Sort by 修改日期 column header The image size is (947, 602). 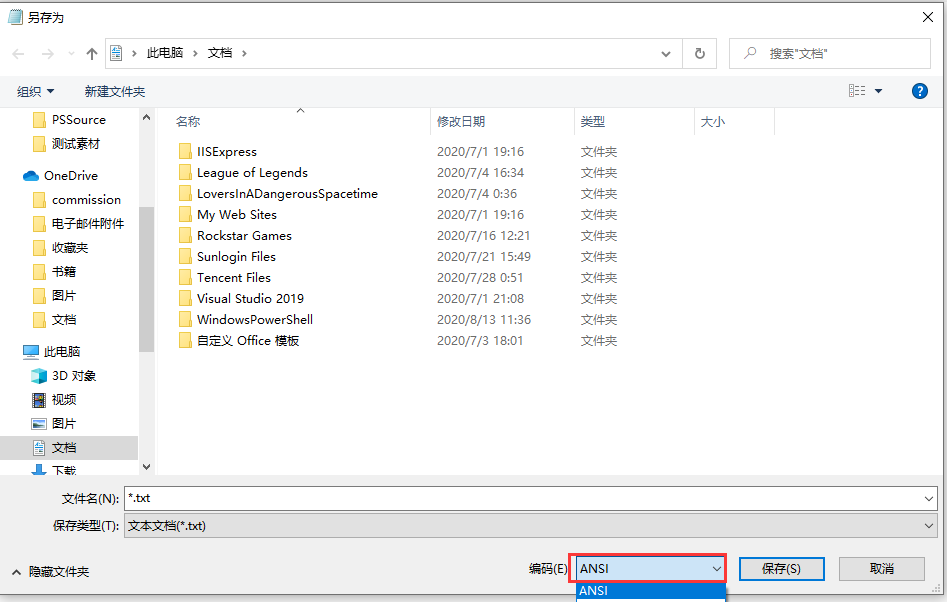pos(461,122)
